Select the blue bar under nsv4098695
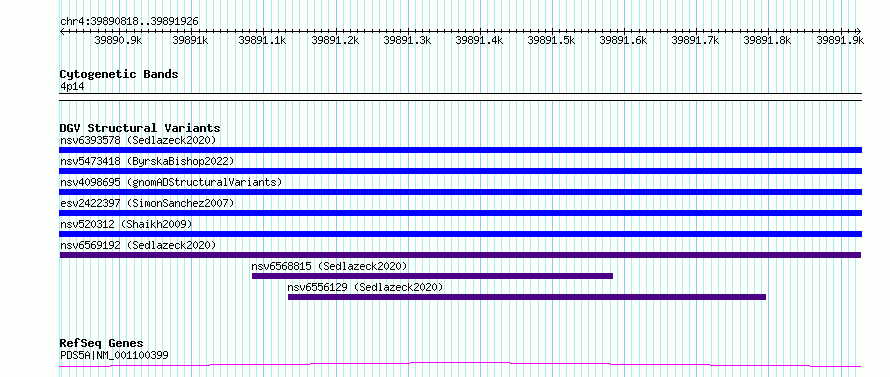This screenshot has width=890, height=377. coord(460,192)
